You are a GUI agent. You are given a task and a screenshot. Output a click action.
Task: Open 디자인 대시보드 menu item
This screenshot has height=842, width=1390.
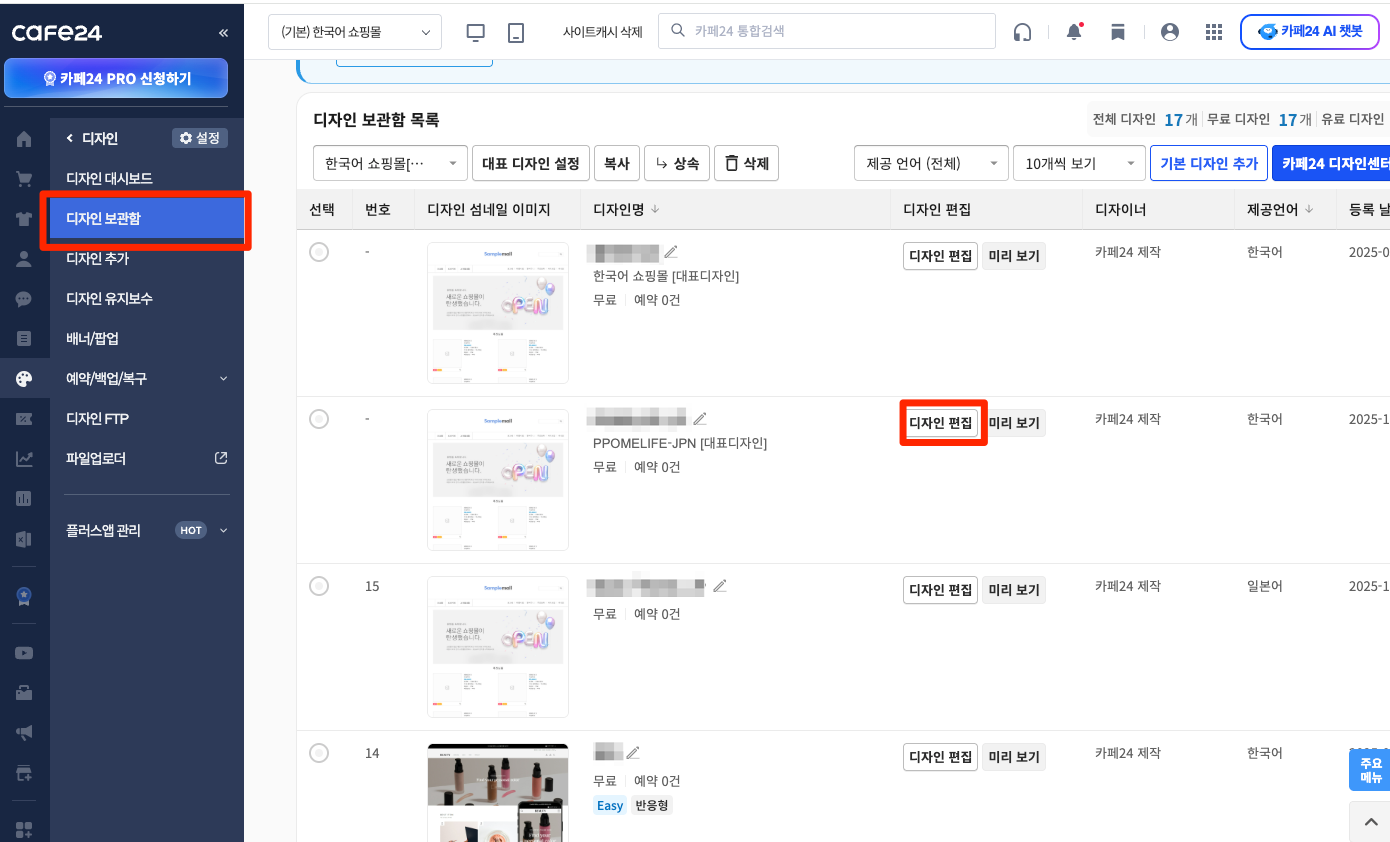pos(109,178)
